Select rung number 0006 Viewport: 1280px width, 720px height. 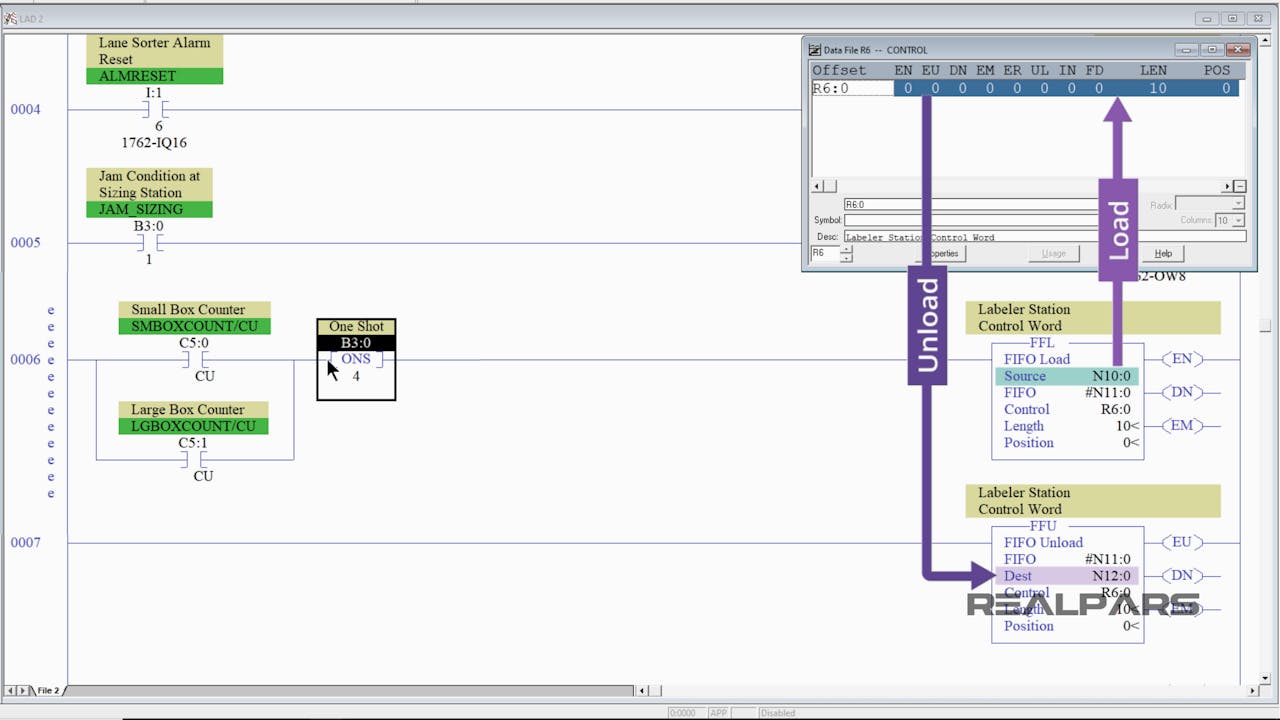coord(25,359)
